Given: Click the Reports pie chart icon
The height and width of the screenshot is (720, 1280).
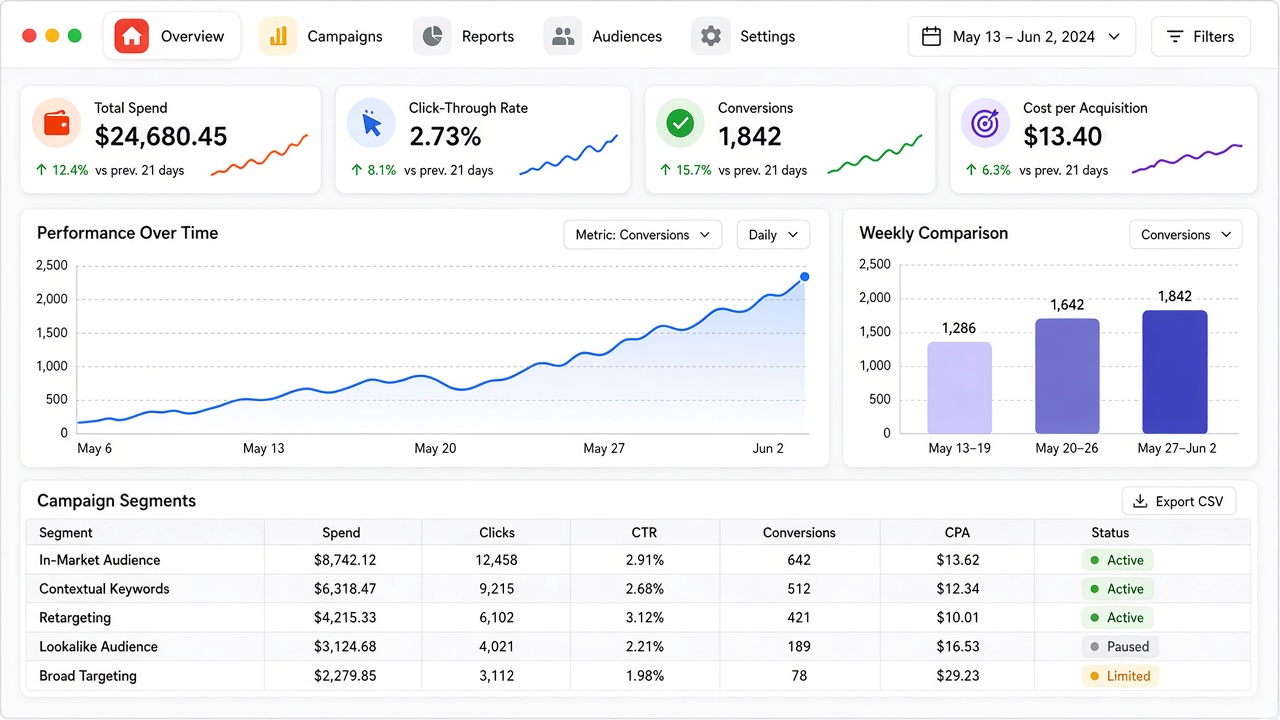Looking at the screenshot, I should tap(432, 36).
